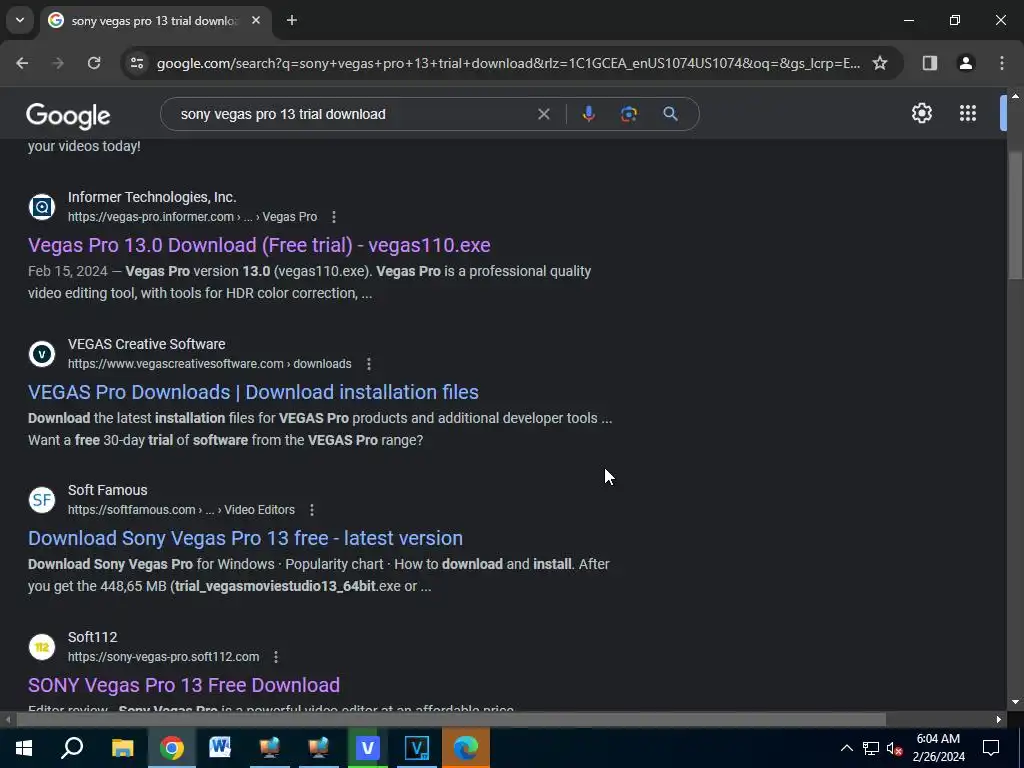This screenshot has width=1024, height=768.
Task: Open more options for Soft Famous result
Action: tap(312, 510)
